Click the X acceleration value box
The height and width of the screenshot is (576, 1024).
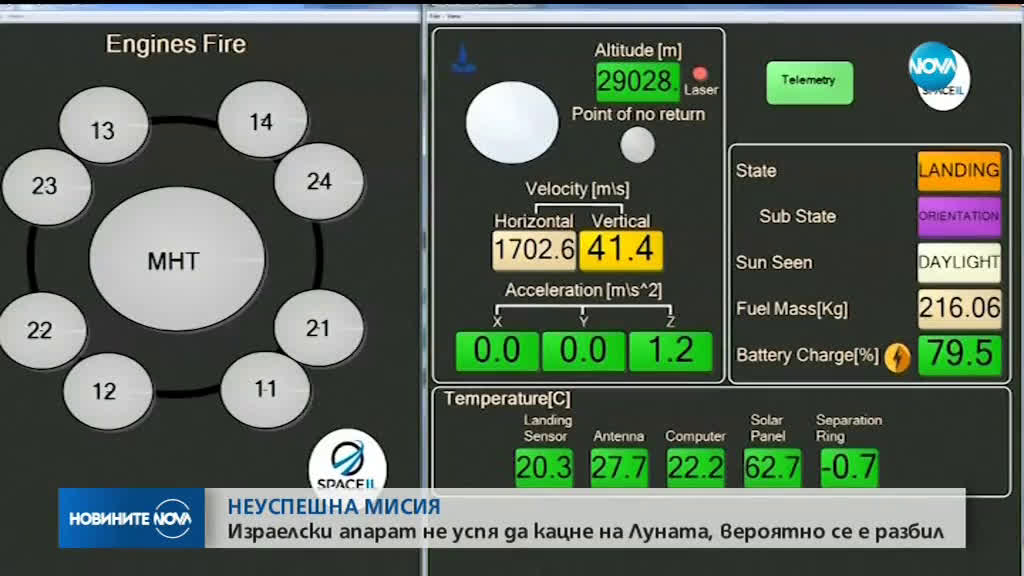[x=497, y=351]
